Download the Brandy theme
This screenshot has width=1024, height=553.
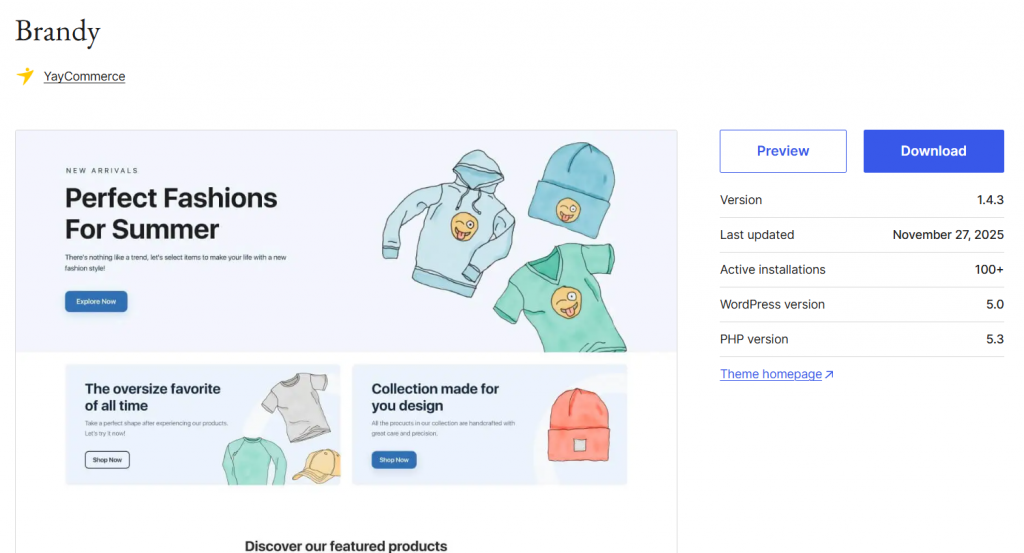coord(933,151)
